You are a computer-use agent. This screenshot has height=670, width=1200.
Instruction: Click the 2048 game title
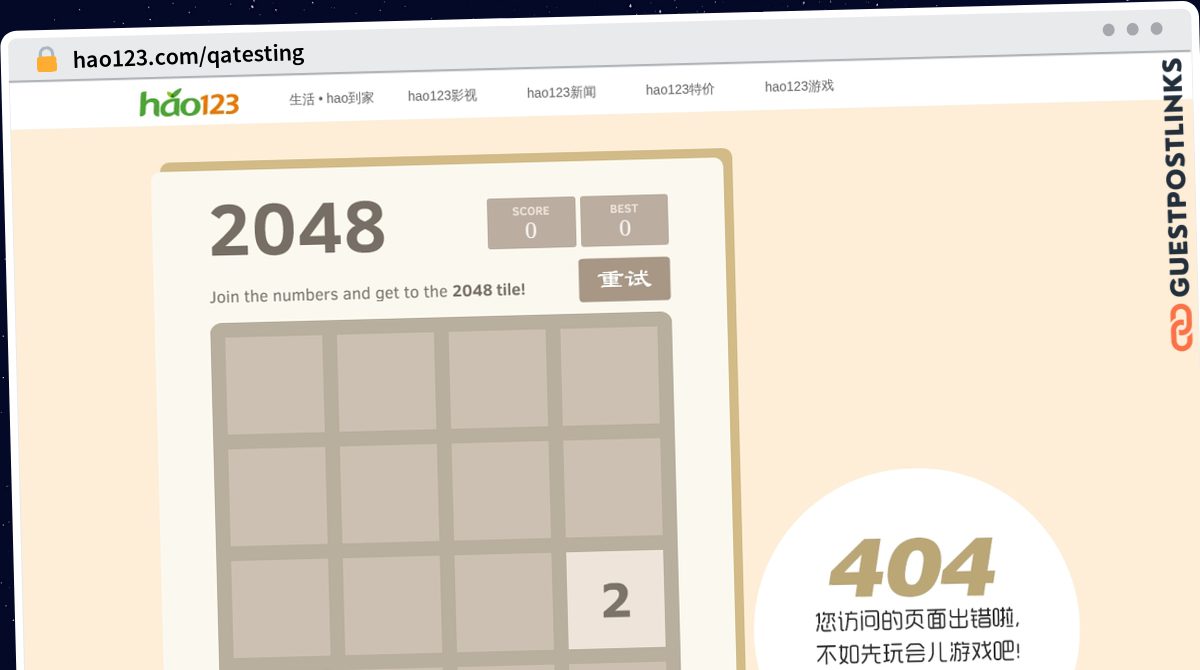(x=297, y=230)
